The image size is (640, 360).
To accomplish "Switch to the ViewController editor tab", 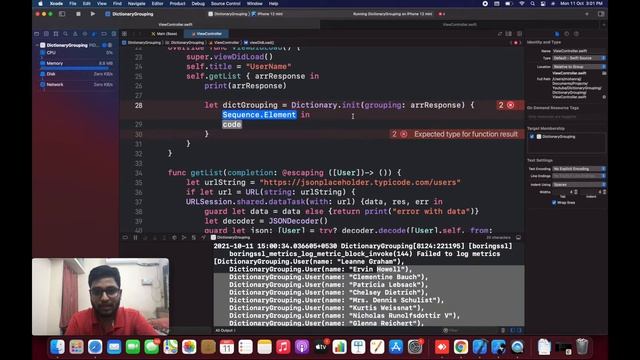I will coord(207,34).
